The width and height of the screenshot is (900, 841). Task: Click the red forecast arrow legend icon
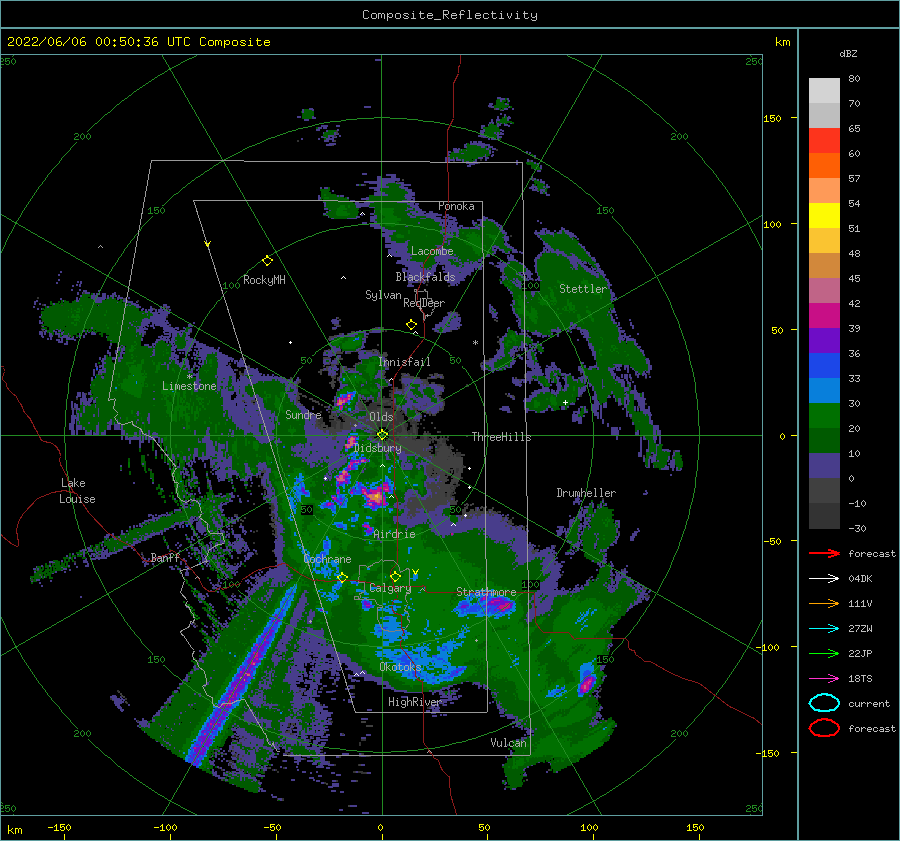824,553
